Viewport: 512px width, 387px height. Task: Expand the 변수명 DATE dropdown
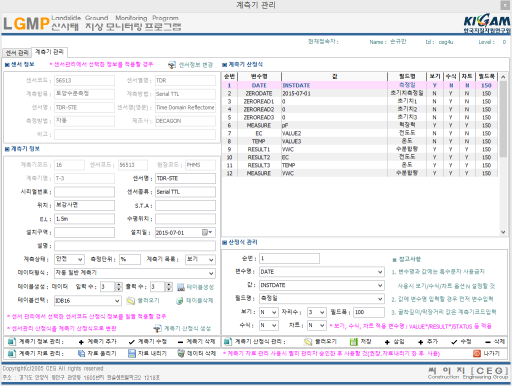click(x=380, y=272)
